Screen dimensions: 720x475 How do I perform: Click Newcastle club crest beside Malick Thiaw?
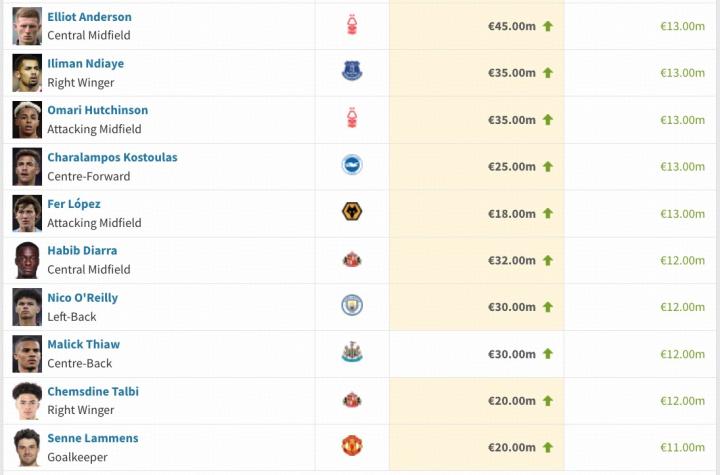[x=351, y=352]
